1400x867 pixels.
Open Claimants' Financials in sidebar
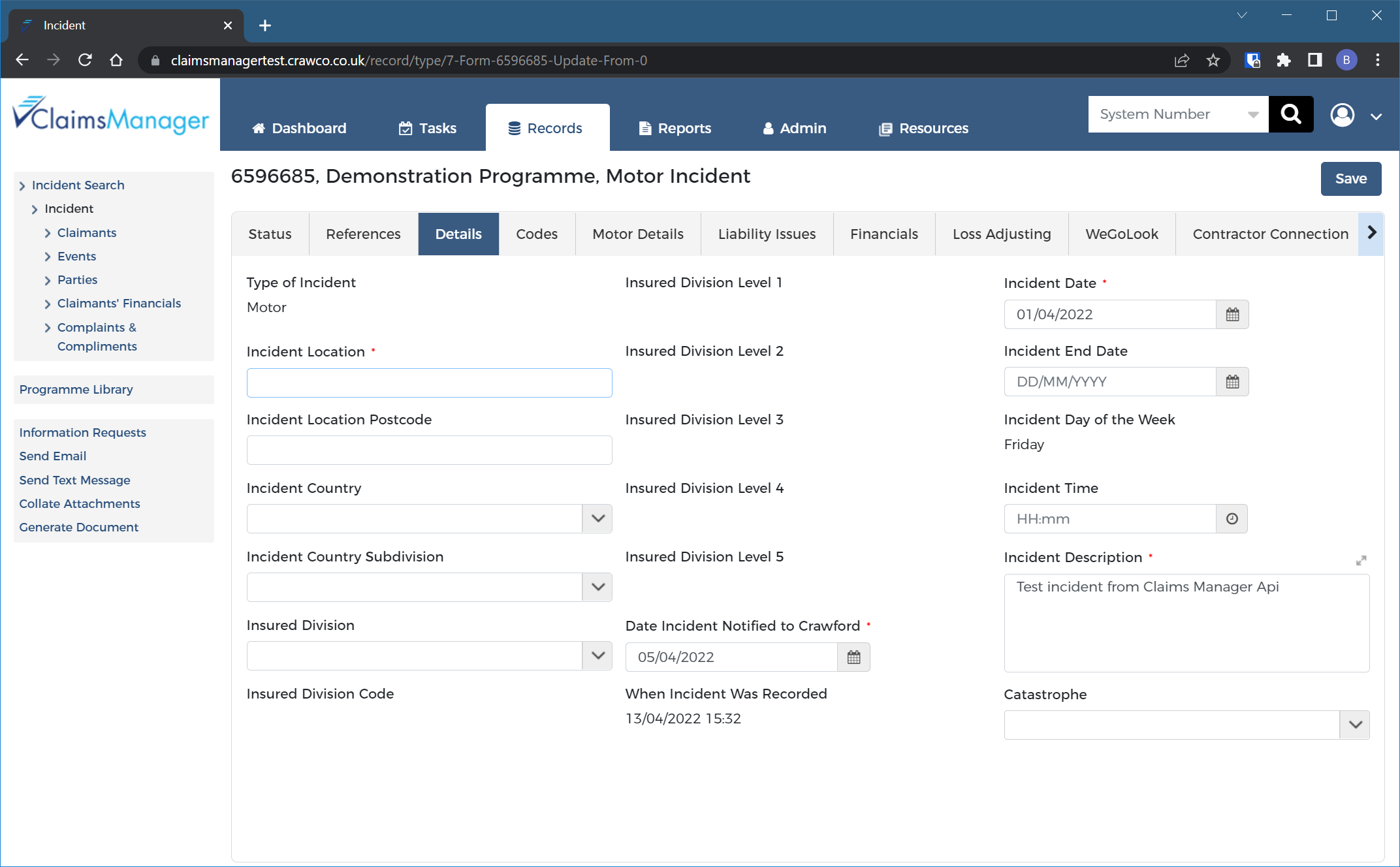point(119,304)
